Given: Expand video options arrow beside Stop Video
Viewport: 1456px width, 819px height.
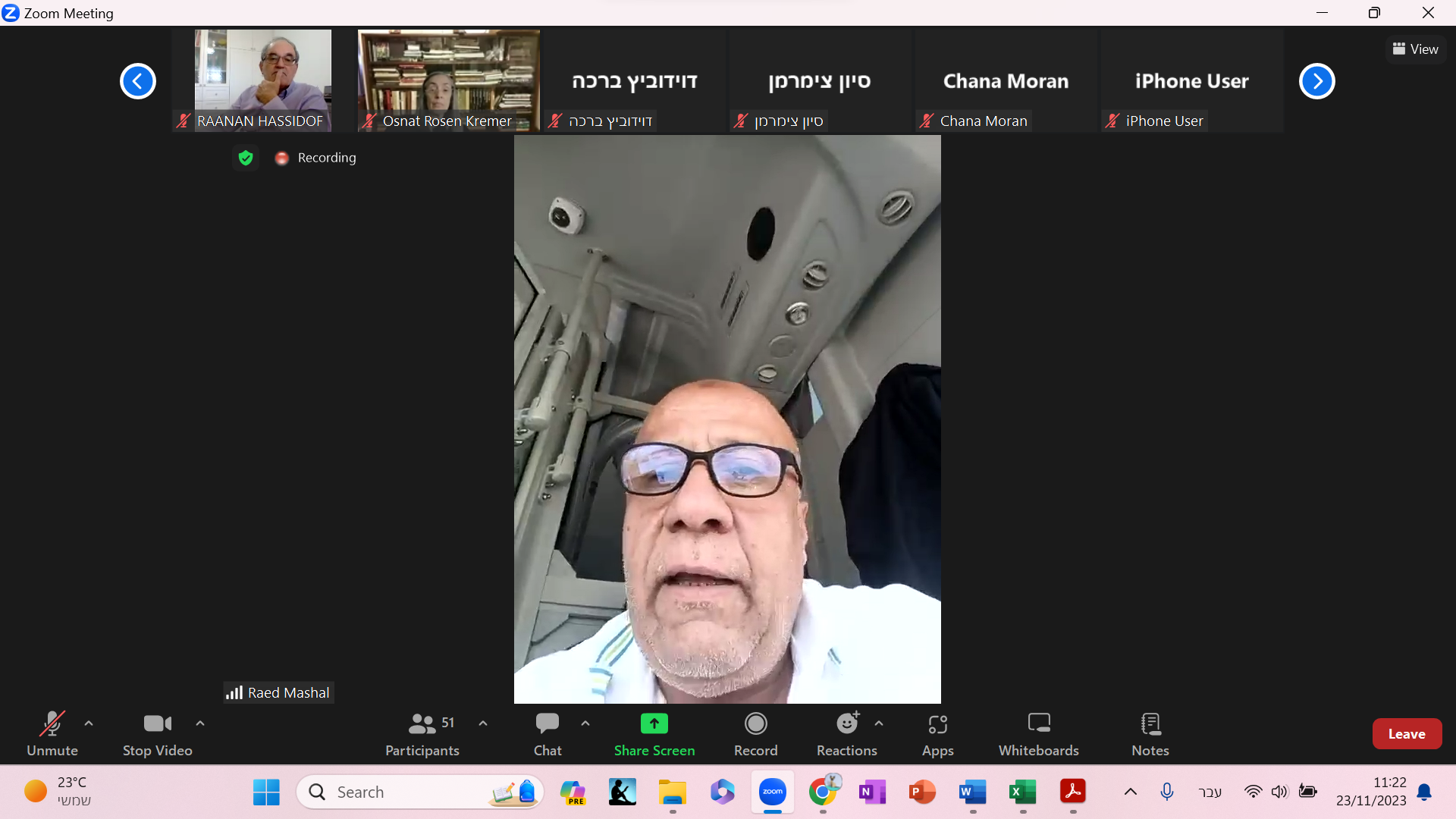Looking at the screenshot, I should click(x=200, y=723).
